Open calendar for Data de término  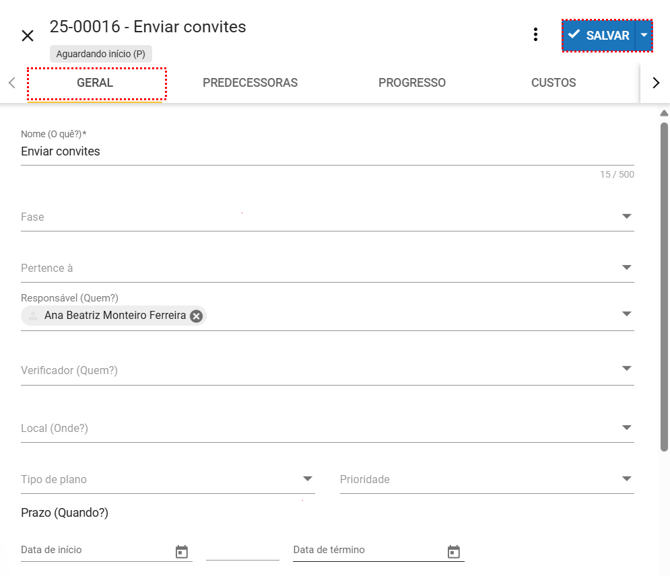click(x=454, y=552)
